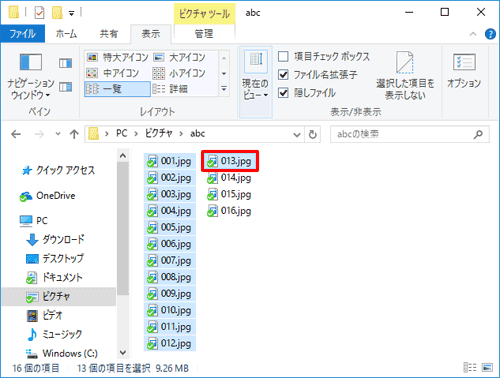The height and width of the screenshot is (378, 500).
Task: Open the Navigation pane (ナビゲーション ウィンドウ) menu
Action: pyautogui.click(x=31, y=76)
